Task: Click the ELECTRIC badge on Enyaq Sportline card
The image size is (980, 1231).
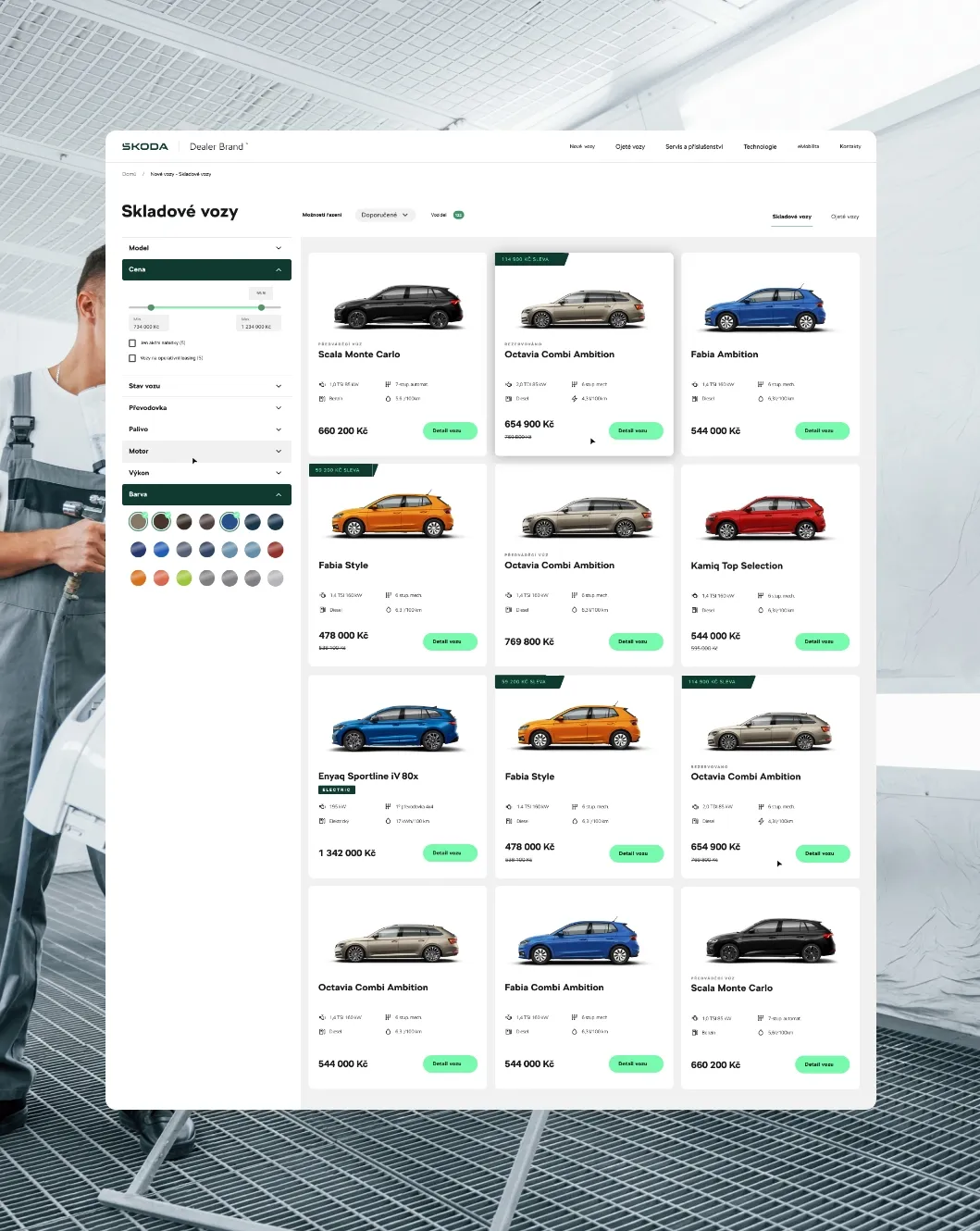Action: (337, 790)
